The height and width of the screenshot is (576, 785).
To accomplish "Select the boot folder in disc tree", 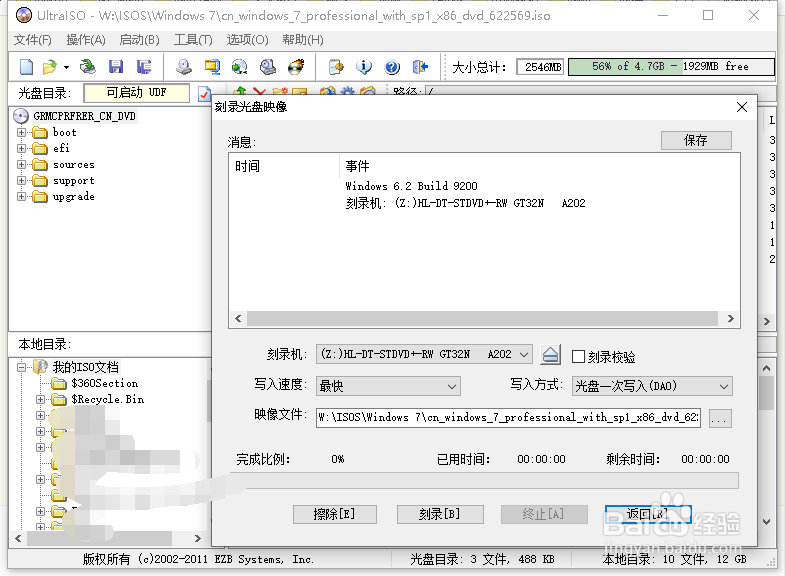I will pos(65,133).
